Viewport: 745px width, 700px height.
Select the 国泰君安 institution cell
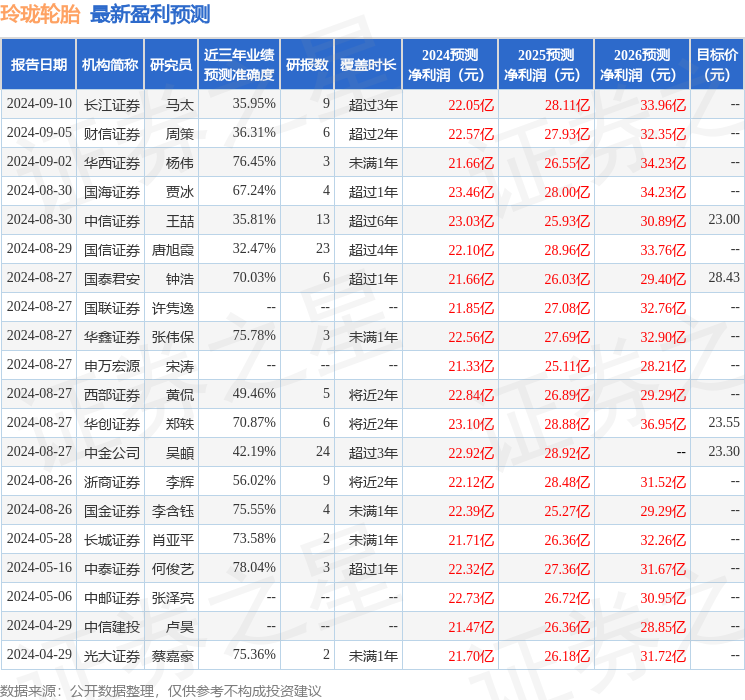click(x=112, y=279)
